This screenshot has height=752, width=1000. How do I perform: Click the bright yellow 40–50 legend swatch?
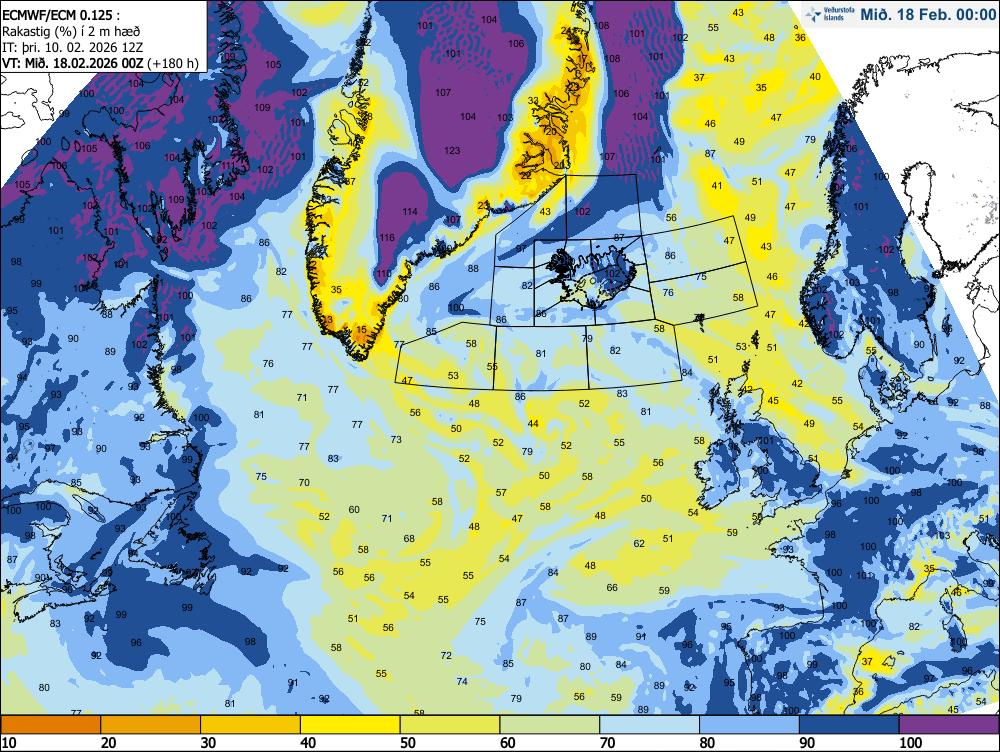pyautogui.click(x=350, y=725)
